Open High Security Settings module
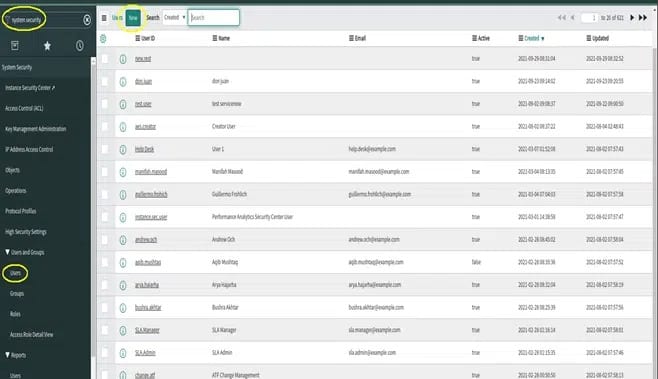 tap(26, 232)
